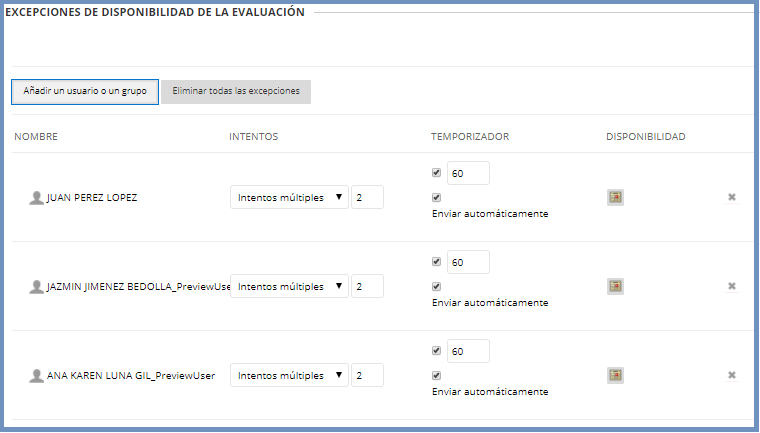Click attempts number field for JUAN PEREZ LOPEZ
This screenshot has width=760, height=433.
click(367, 197)
